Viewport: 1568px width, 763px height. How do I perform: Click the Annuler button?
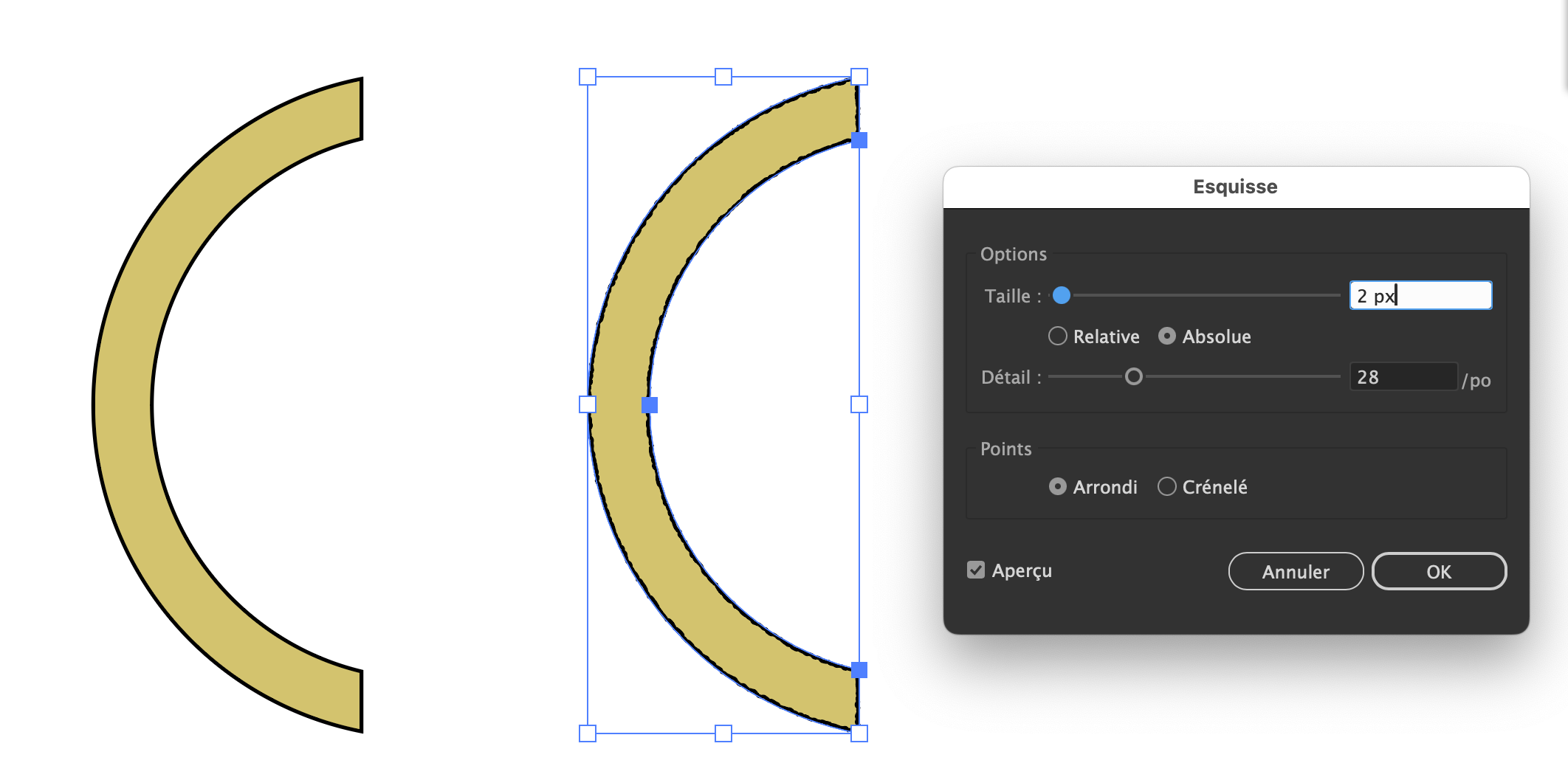click(x=1295, y=571)
